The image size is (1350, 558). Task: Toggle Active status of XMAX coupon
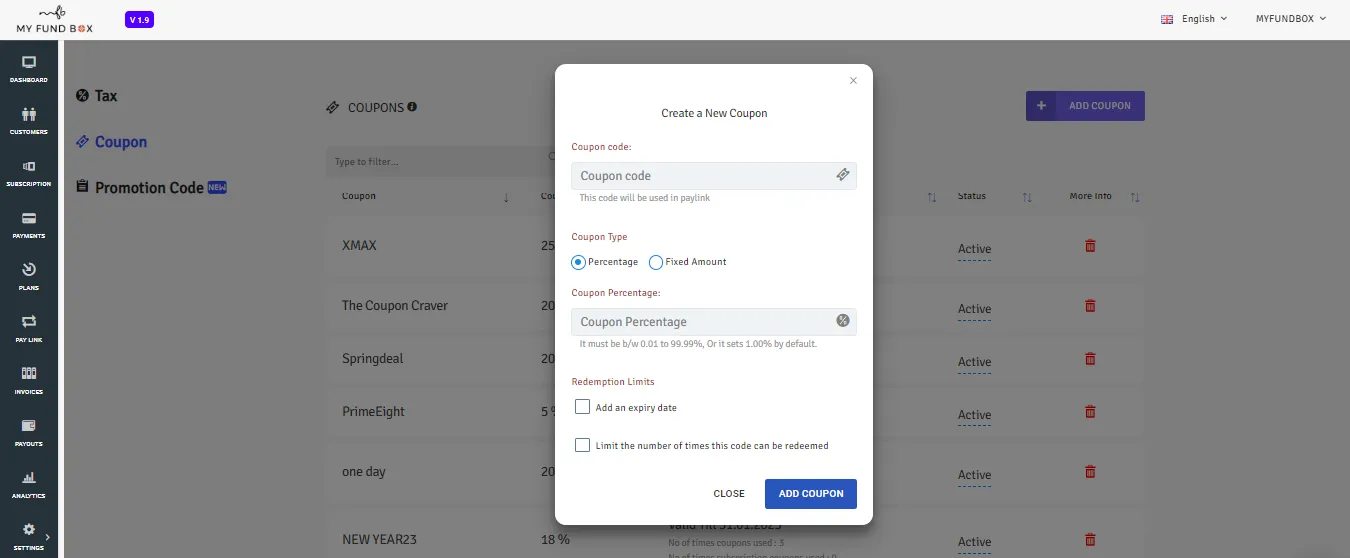974,250
